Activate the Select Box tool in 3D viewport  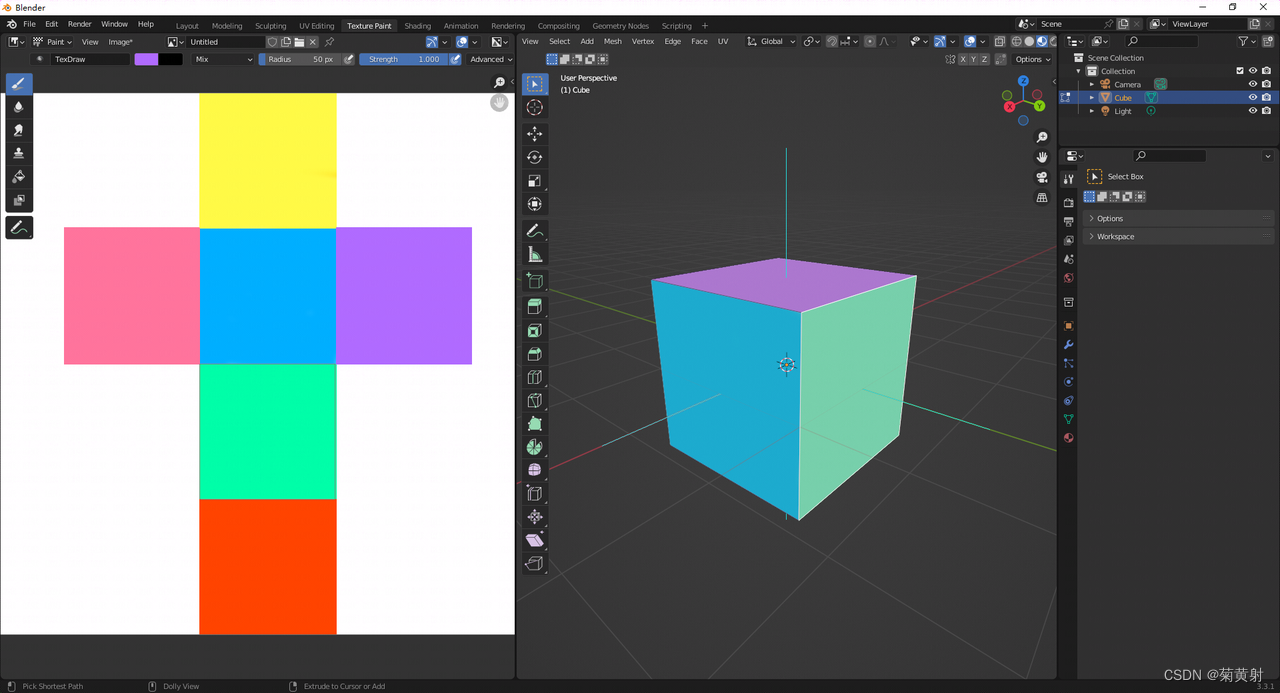pos(535,85)
